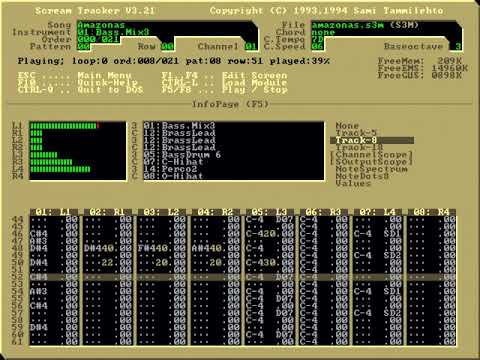Click the FreeGUS 0898K status readout
Image resolution: width=480 pixels, height=360 pixels.
tap(420, 76)
